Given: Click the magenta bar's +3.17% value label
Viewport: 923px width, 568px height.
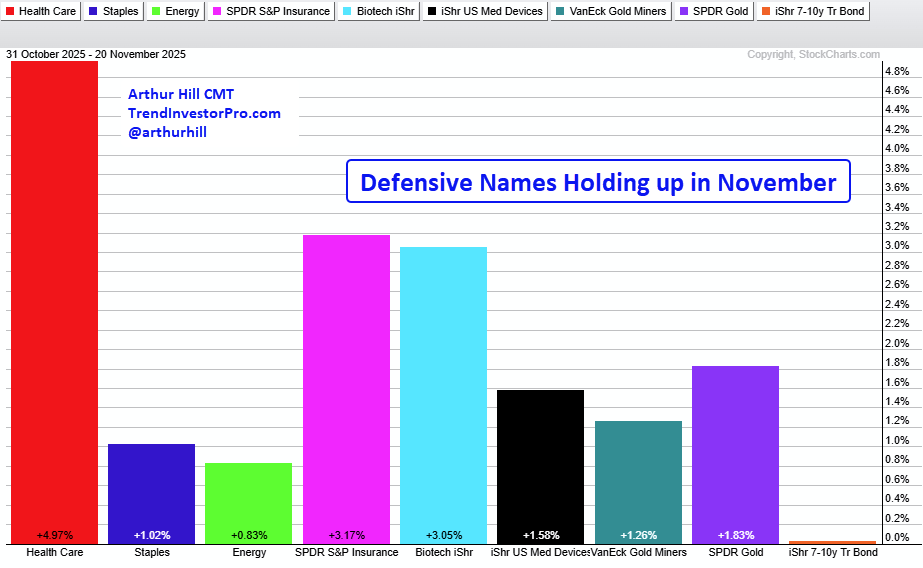Looking at the screenshot, I should [346, 535].
